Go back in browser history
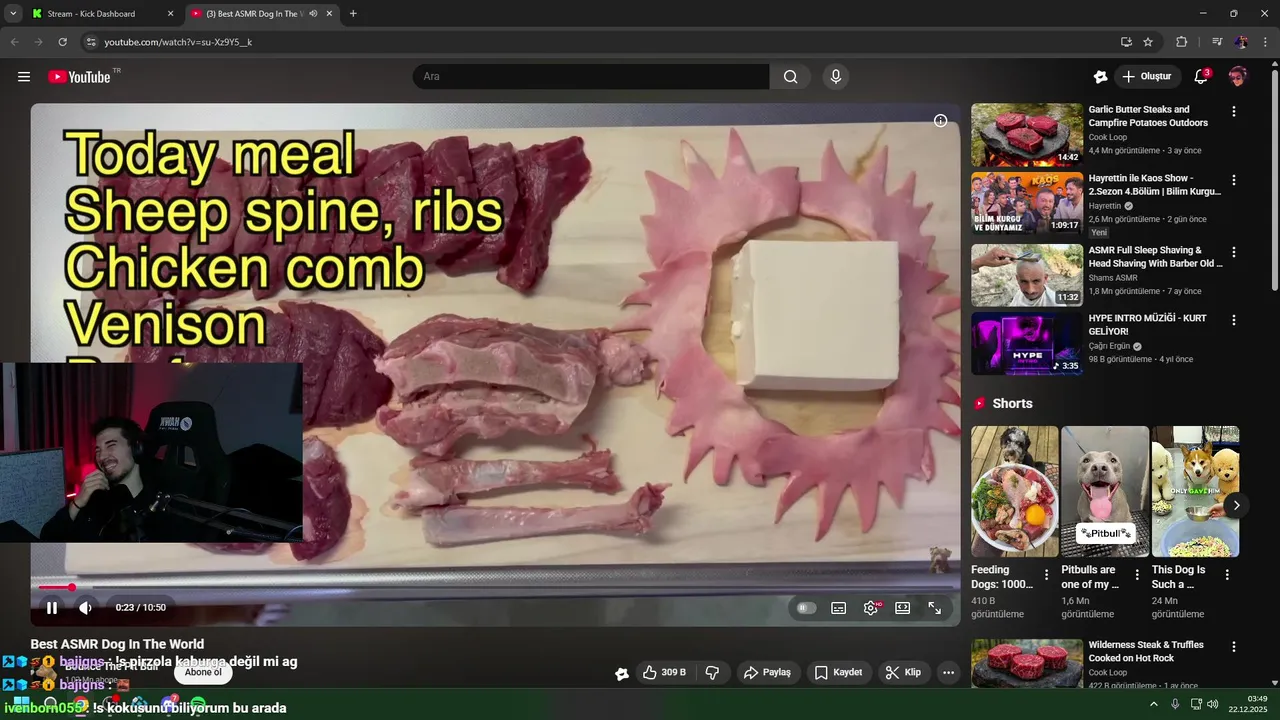Screen dimensions: 1280x720 [14, 42]
